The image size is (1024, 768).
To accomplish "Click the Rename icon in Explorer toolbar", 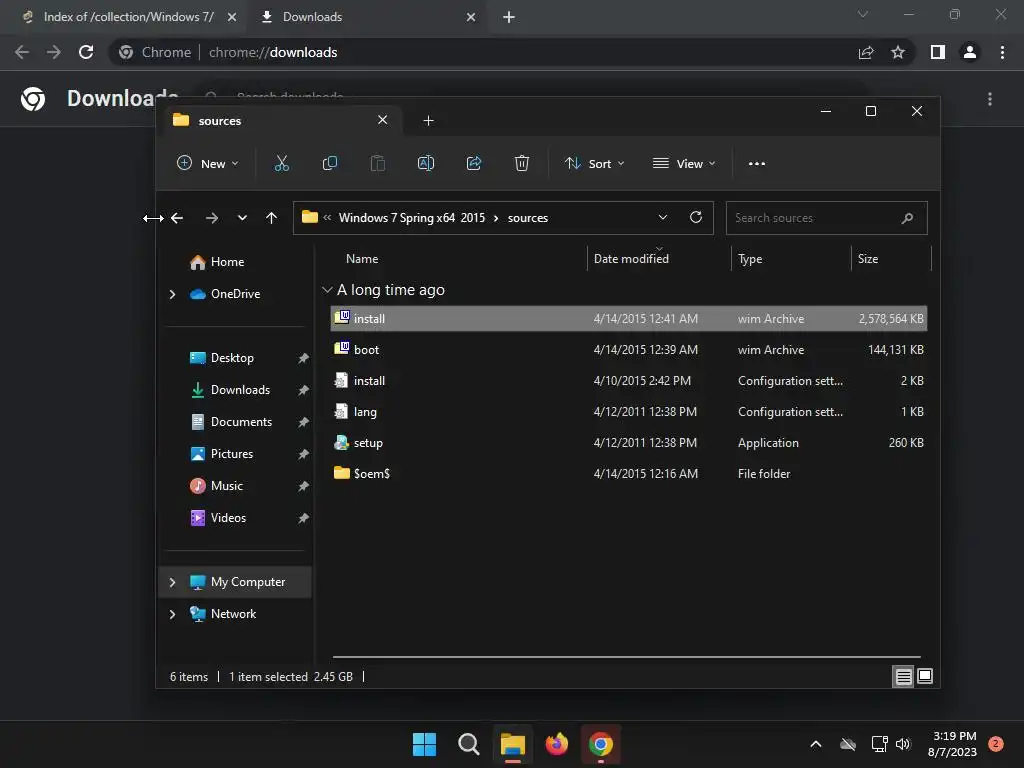I will 426,163.
